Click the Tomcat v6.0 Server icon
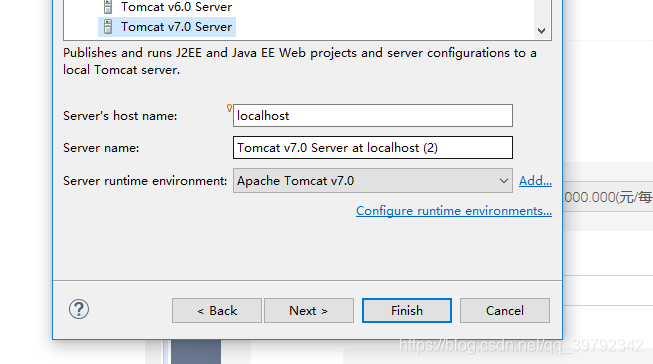The height and width of the screenshot is (364, 653). 108,7
